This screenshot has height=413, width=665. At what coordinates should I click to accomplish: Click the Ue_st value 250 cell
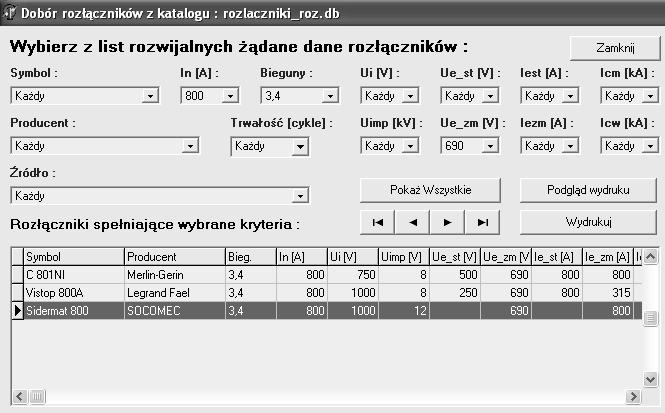(455, 293)
